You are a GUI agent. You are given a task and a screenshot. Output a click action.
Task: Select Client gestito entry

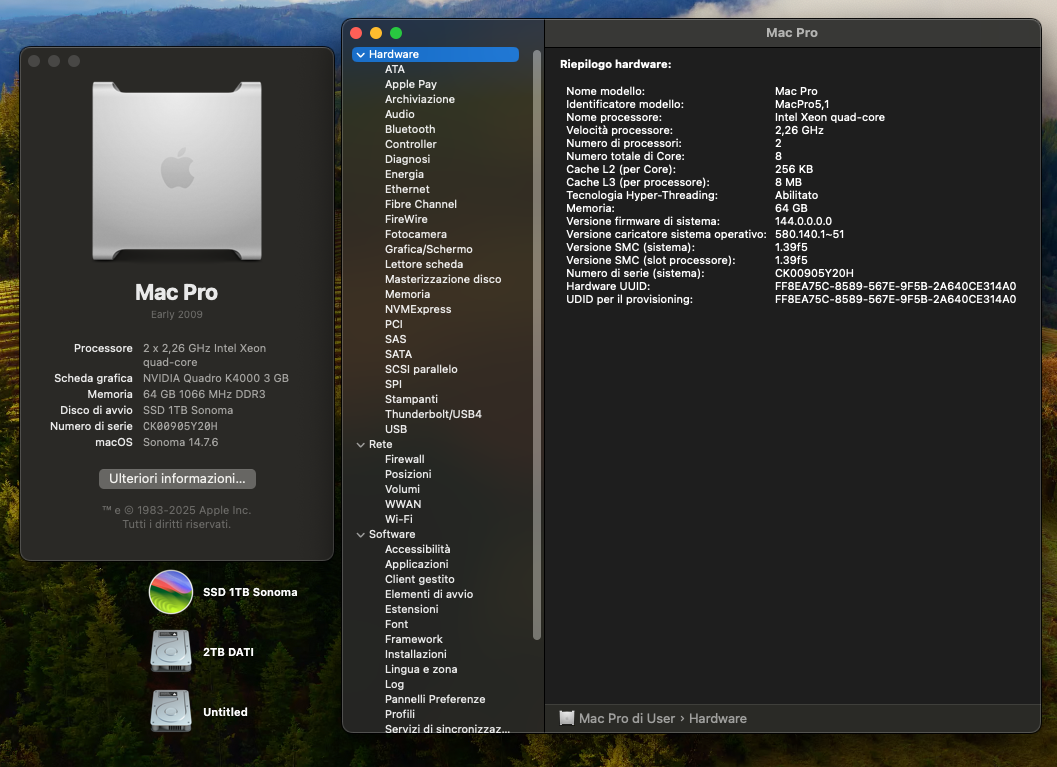[419, 579]
